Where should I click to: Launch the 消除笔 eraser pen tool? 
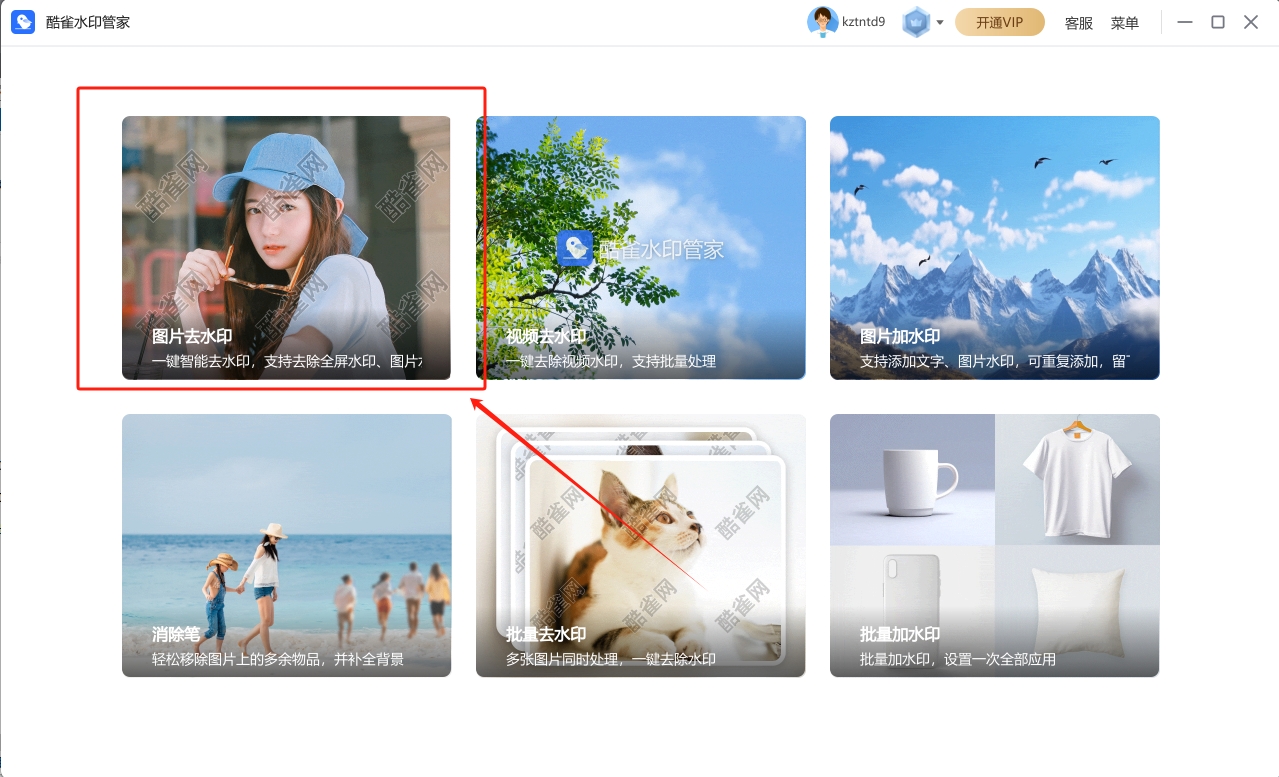coord(286,545)
